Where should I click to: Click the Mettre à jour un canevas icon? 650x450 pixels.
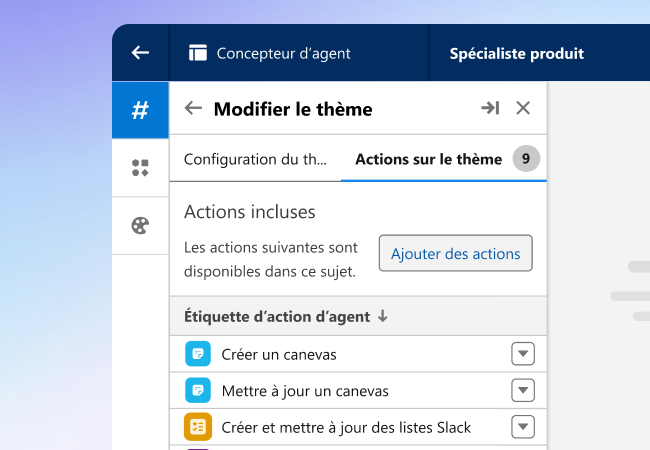[x=198, y=390]
